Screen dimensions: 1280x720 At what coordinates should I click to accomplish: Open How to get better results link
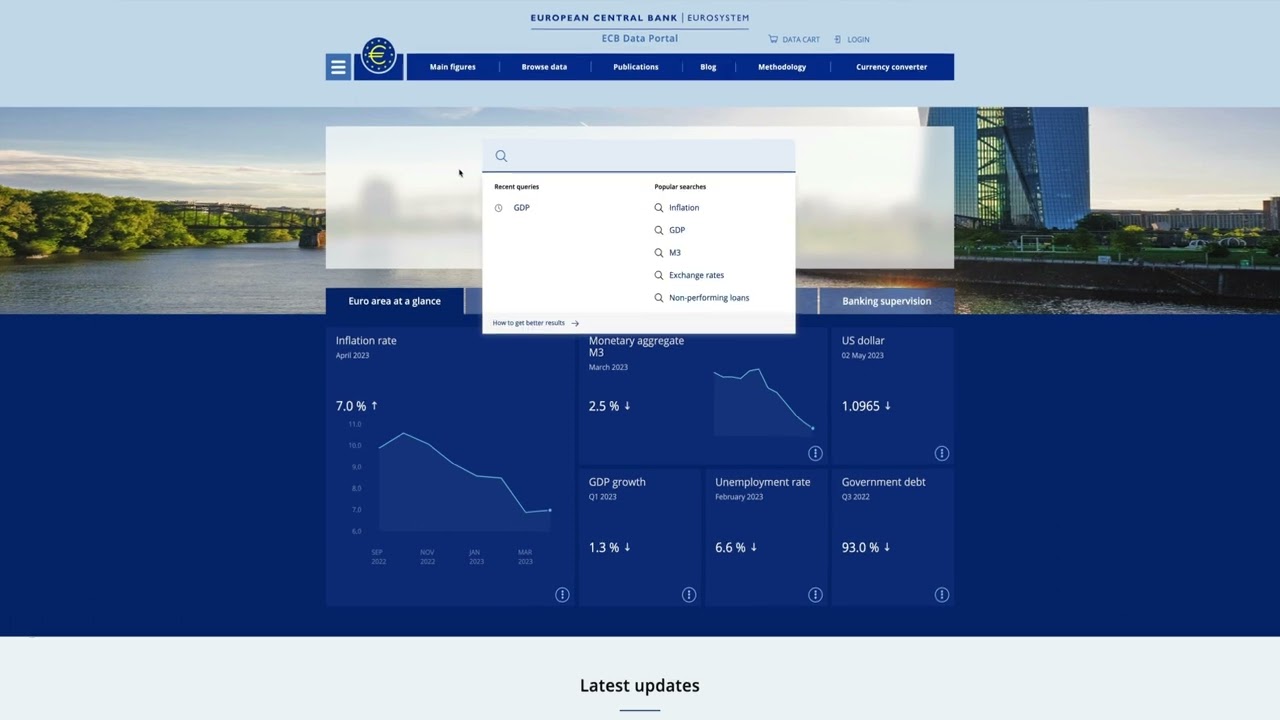point(529,323)
